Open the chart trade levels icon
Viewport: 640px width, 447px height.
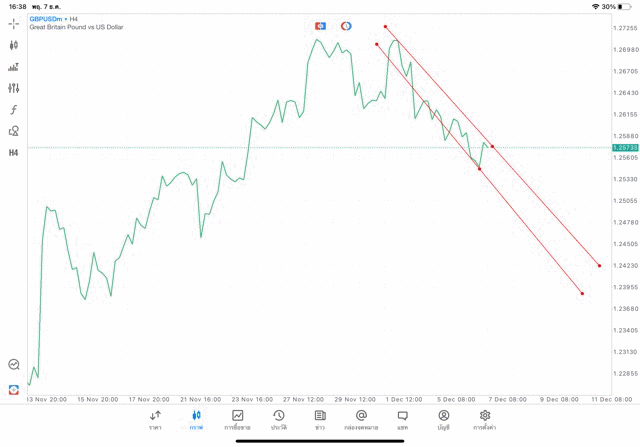point(14,67)
